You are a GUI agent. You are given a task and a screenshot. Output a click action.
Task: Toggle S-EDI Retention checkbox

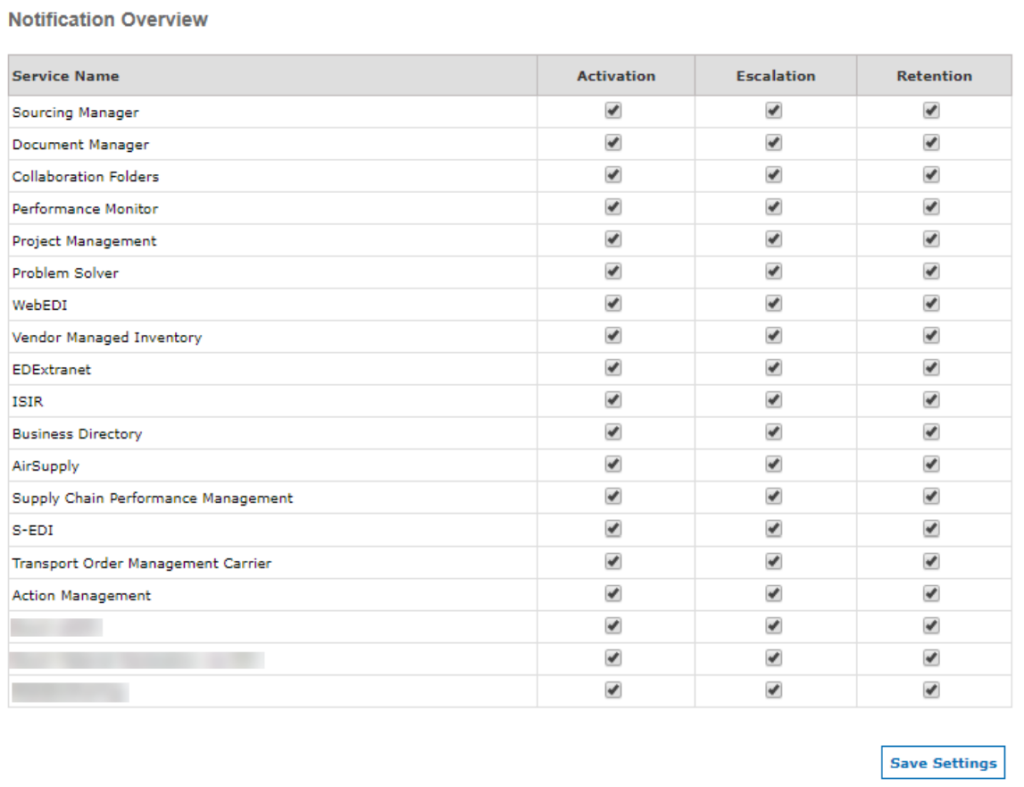coord(931,528)
